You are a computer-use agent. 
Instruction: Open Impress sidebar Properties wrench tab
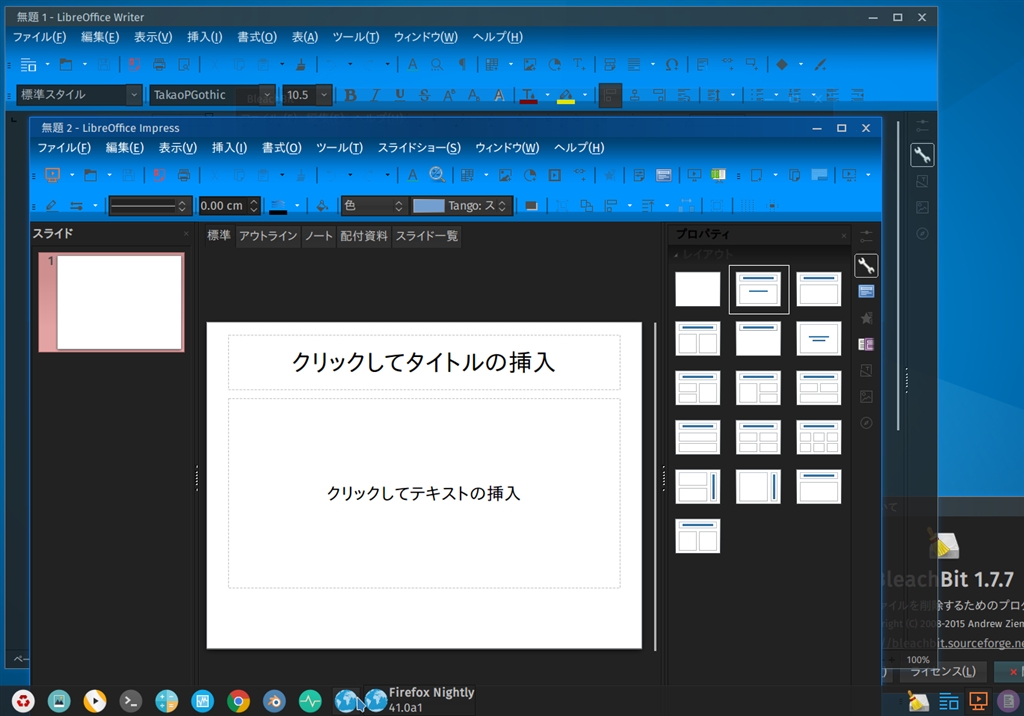coord(866,265)
